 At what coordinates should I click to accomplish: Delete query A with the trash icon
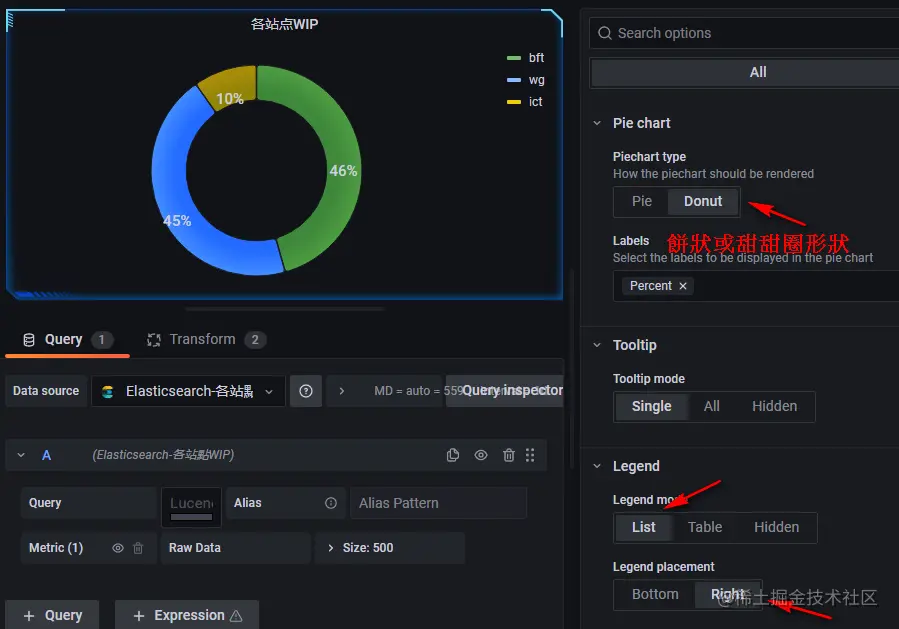point(509,455)
